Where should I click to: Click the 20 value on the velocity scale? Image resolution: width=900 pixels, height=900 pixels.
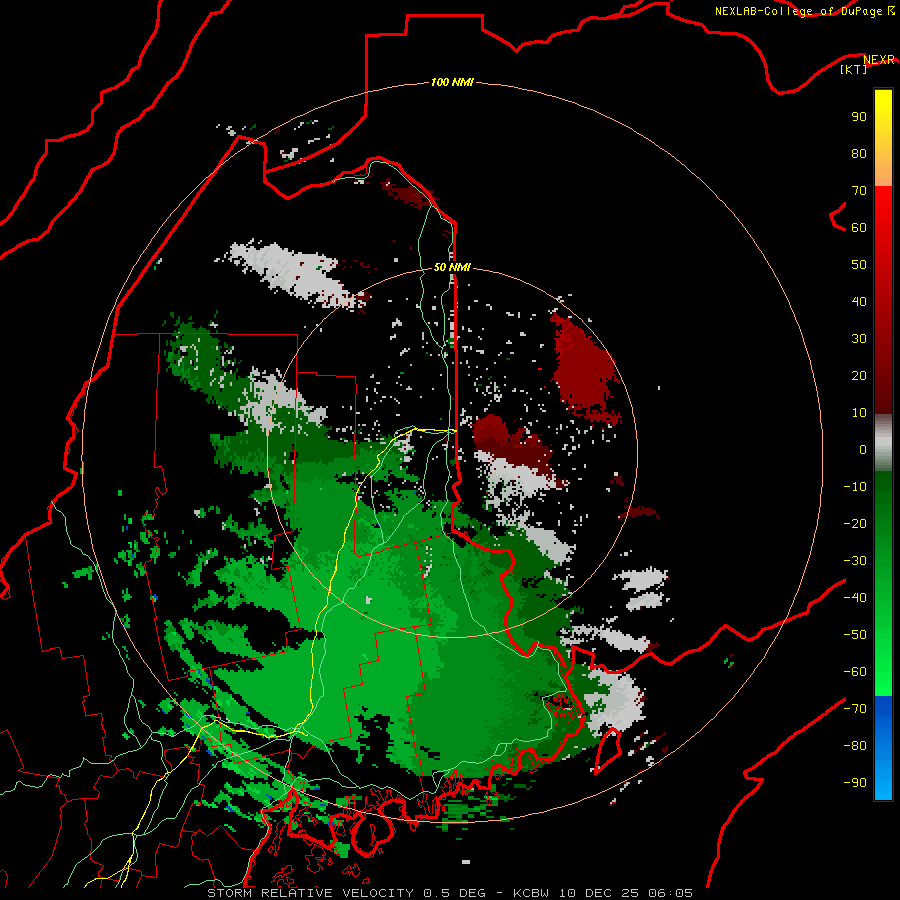point(859,376)
